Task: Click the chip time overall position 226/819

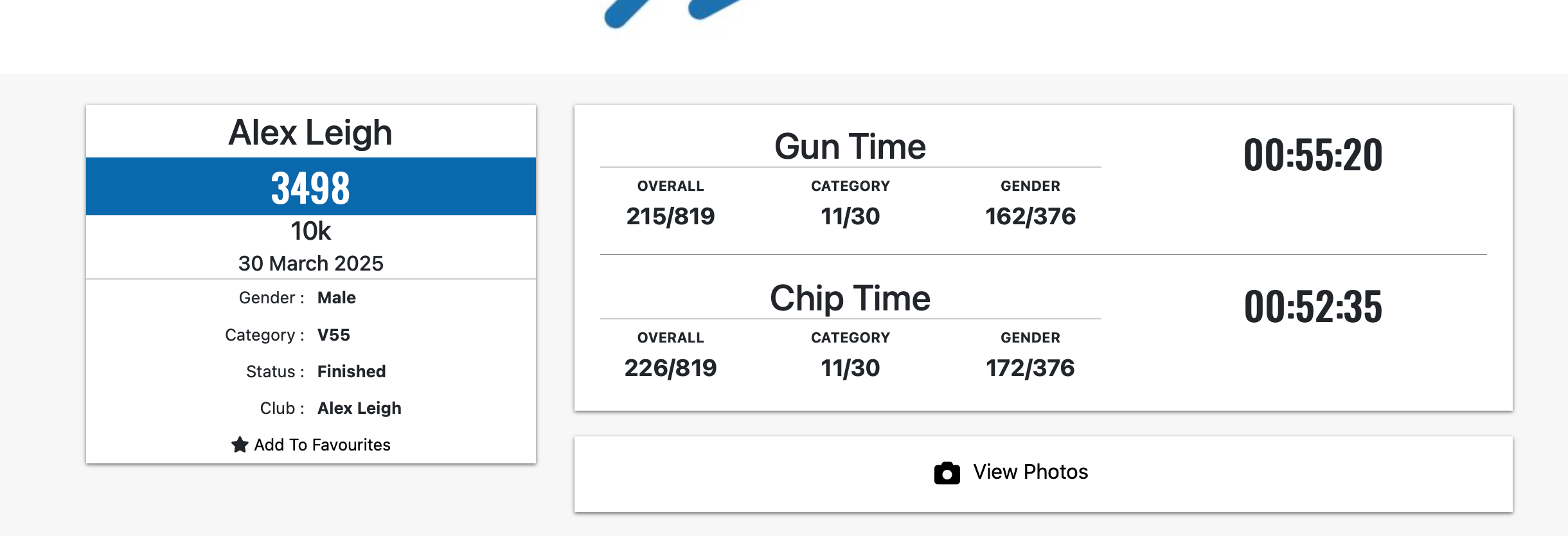Action: [x=670, y=368]
